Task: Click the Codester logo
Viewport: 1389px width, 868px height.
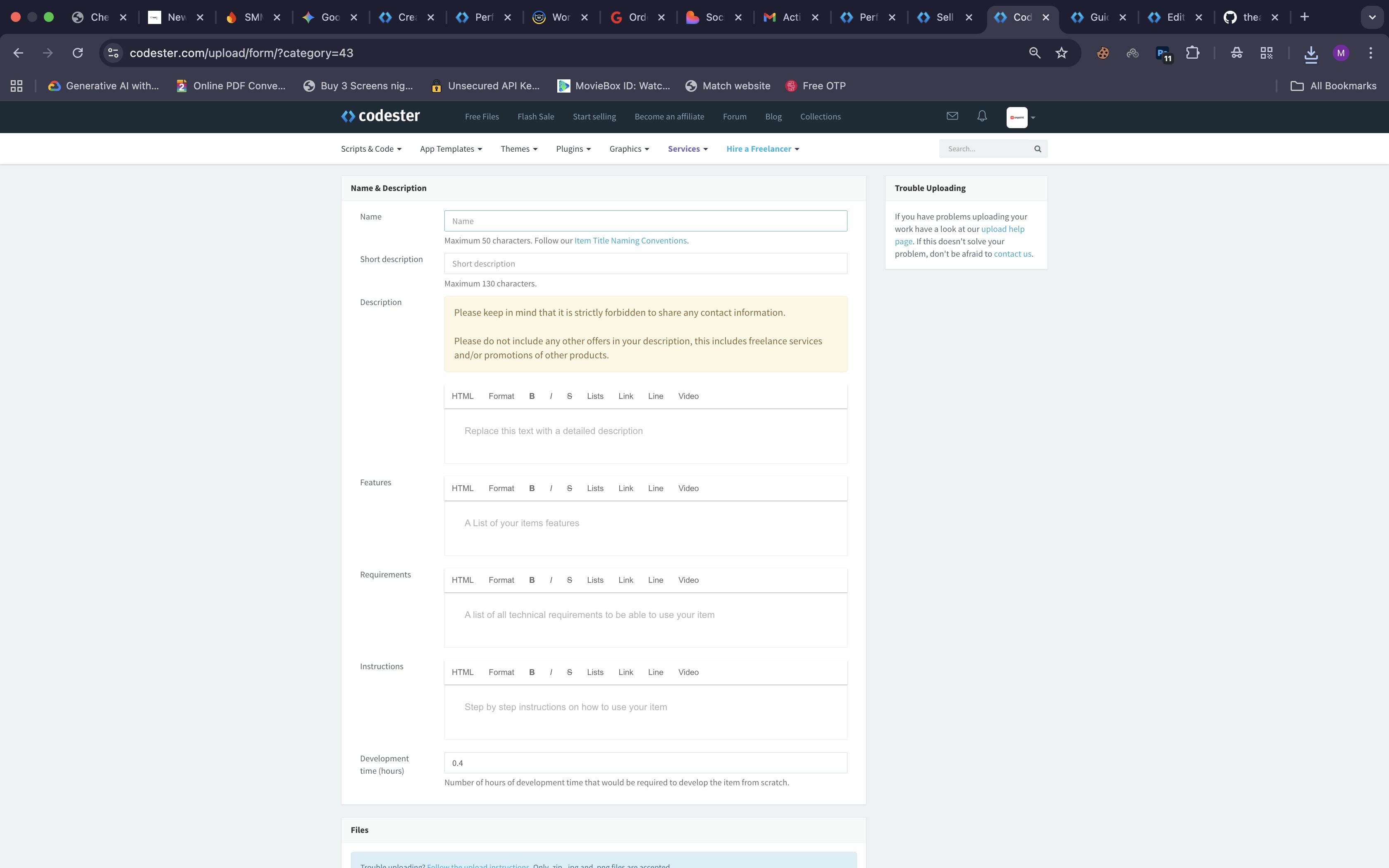Action: coord(381,116)
